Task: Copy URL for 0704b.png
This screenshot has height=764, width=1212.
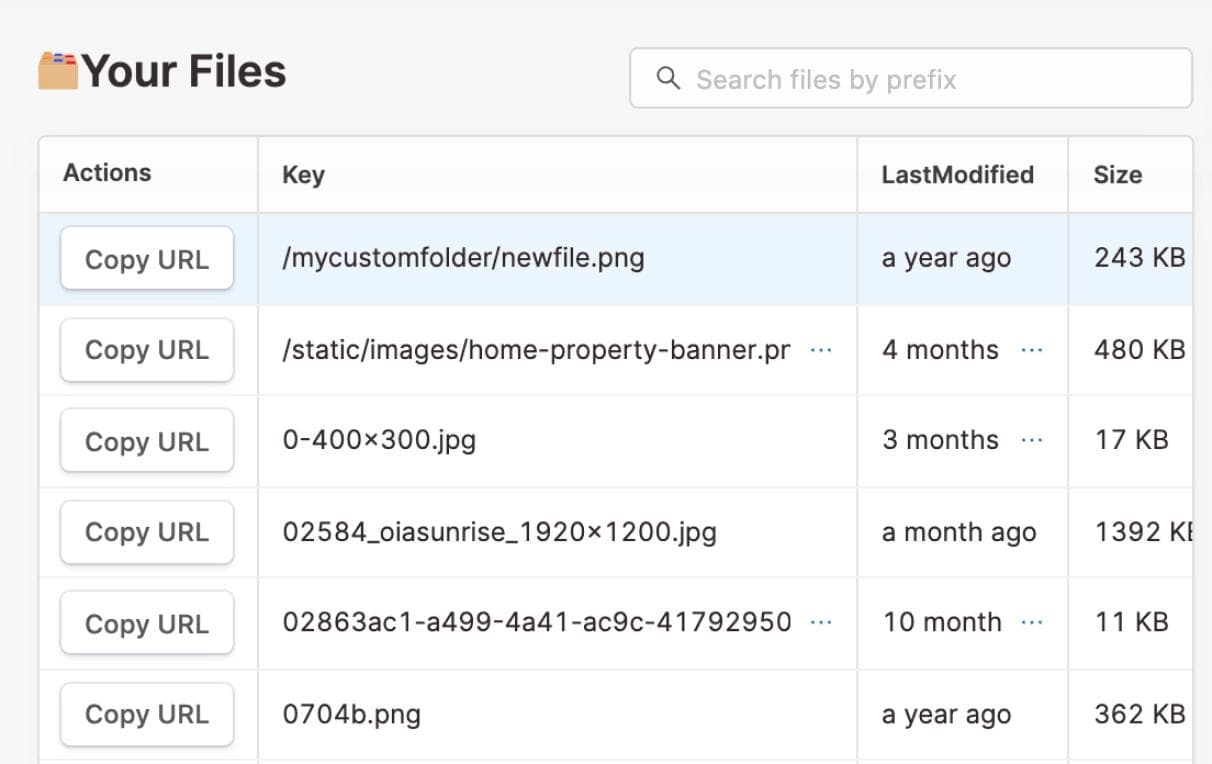Action: pyautogui.click(x=147, y=714)
